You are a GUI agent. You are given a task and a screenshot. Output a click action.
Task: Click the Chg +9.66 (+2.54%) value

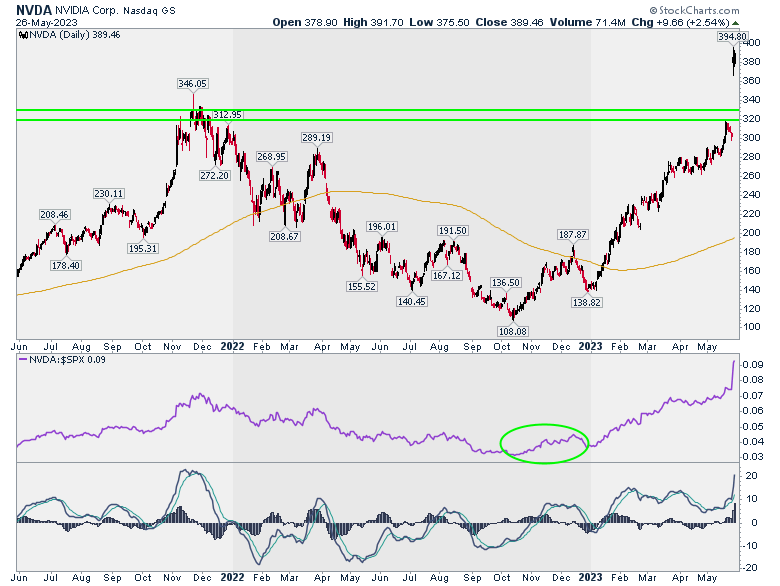680,22
